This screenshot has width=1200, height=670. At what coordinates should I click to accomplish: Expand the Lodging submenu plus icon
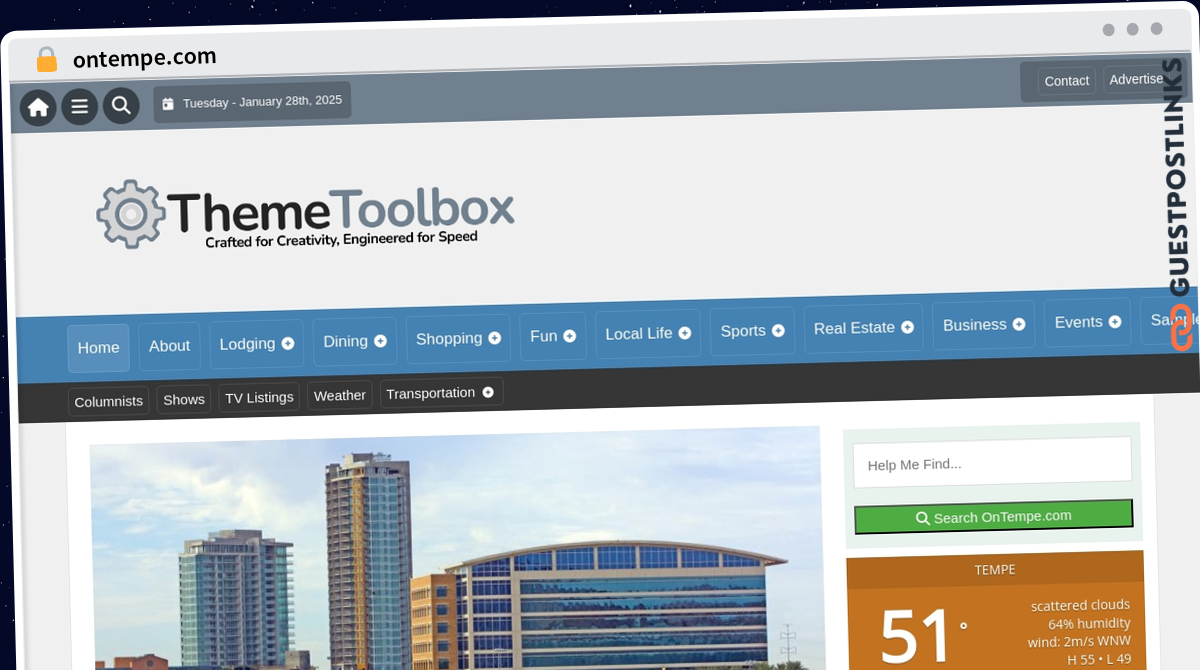click(288, 343)
